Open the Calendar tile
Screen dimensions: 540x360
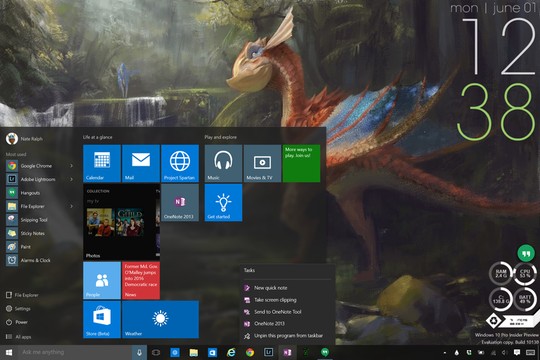pyautogui.click(x=102, y=163)
